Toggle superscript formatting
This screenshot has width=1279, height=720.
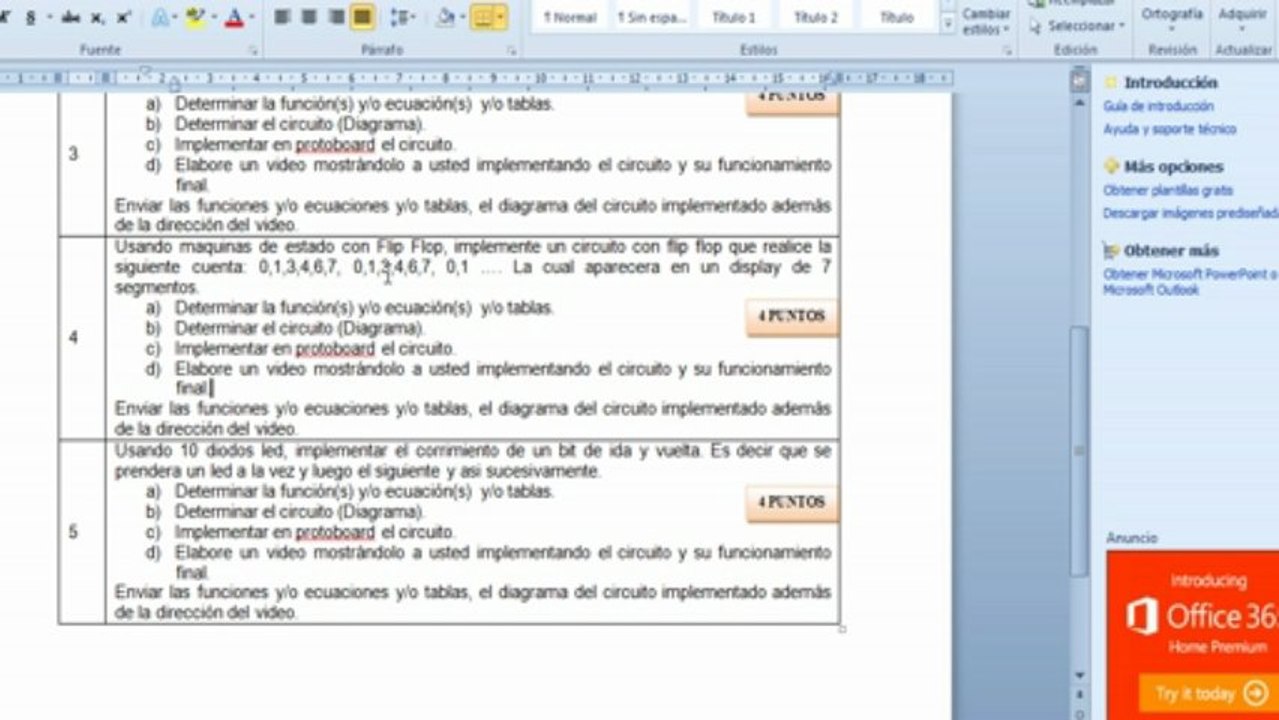[123, 18]
